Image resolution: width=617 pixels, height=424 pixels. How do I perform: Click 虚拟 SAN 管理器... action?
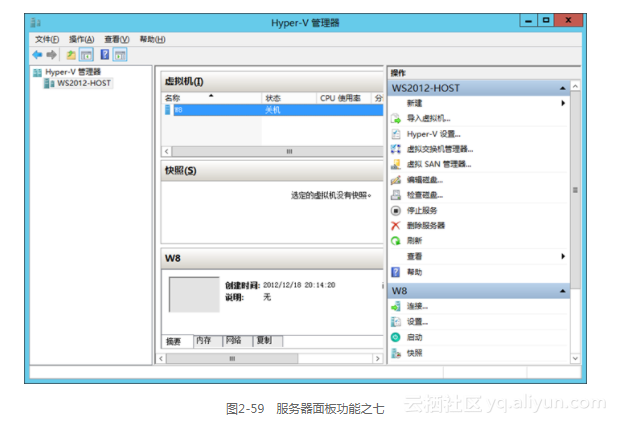point(439,164)
